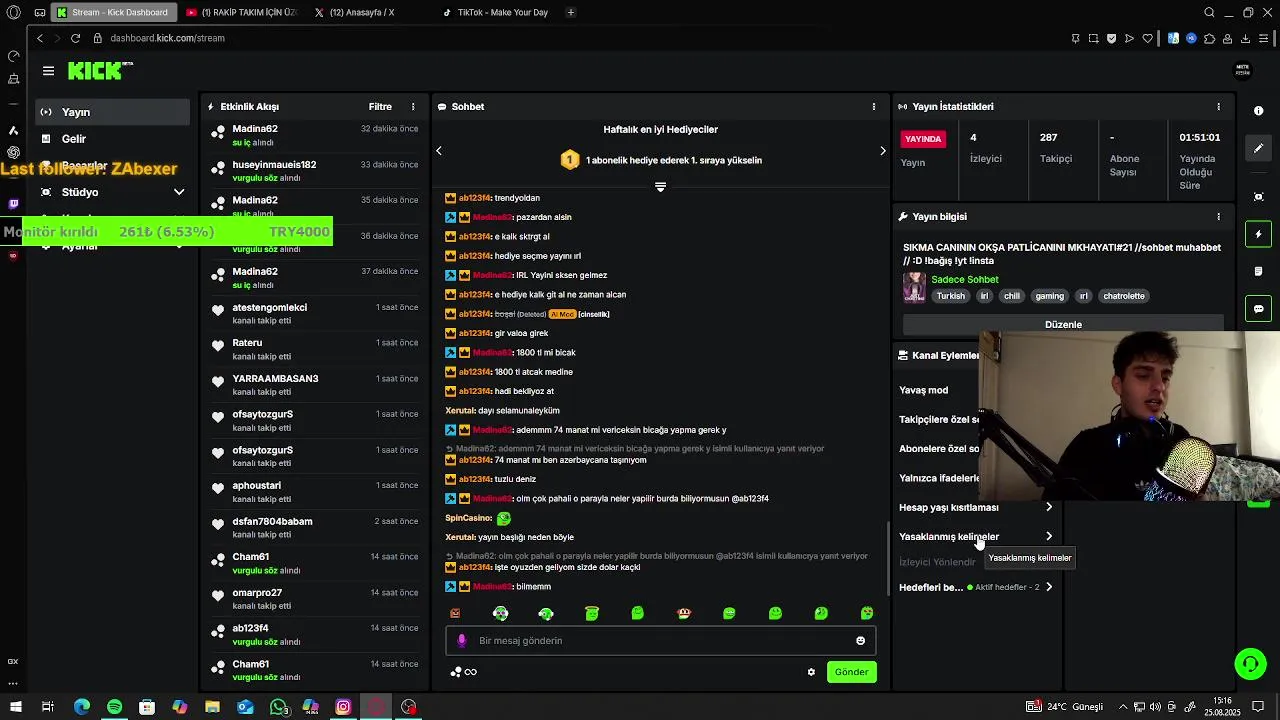Screen dimensions: 1280x720
Task: Send the chat message with Gönder
Action: (x=852, y=672)
